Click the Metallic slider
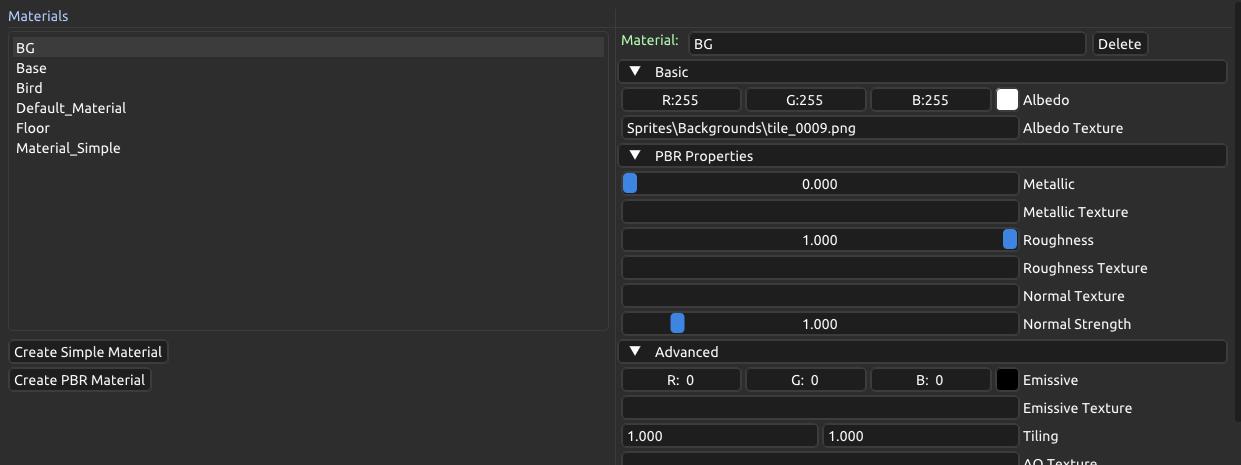This screenshot has height=465, width=1241. pos(819,184)
